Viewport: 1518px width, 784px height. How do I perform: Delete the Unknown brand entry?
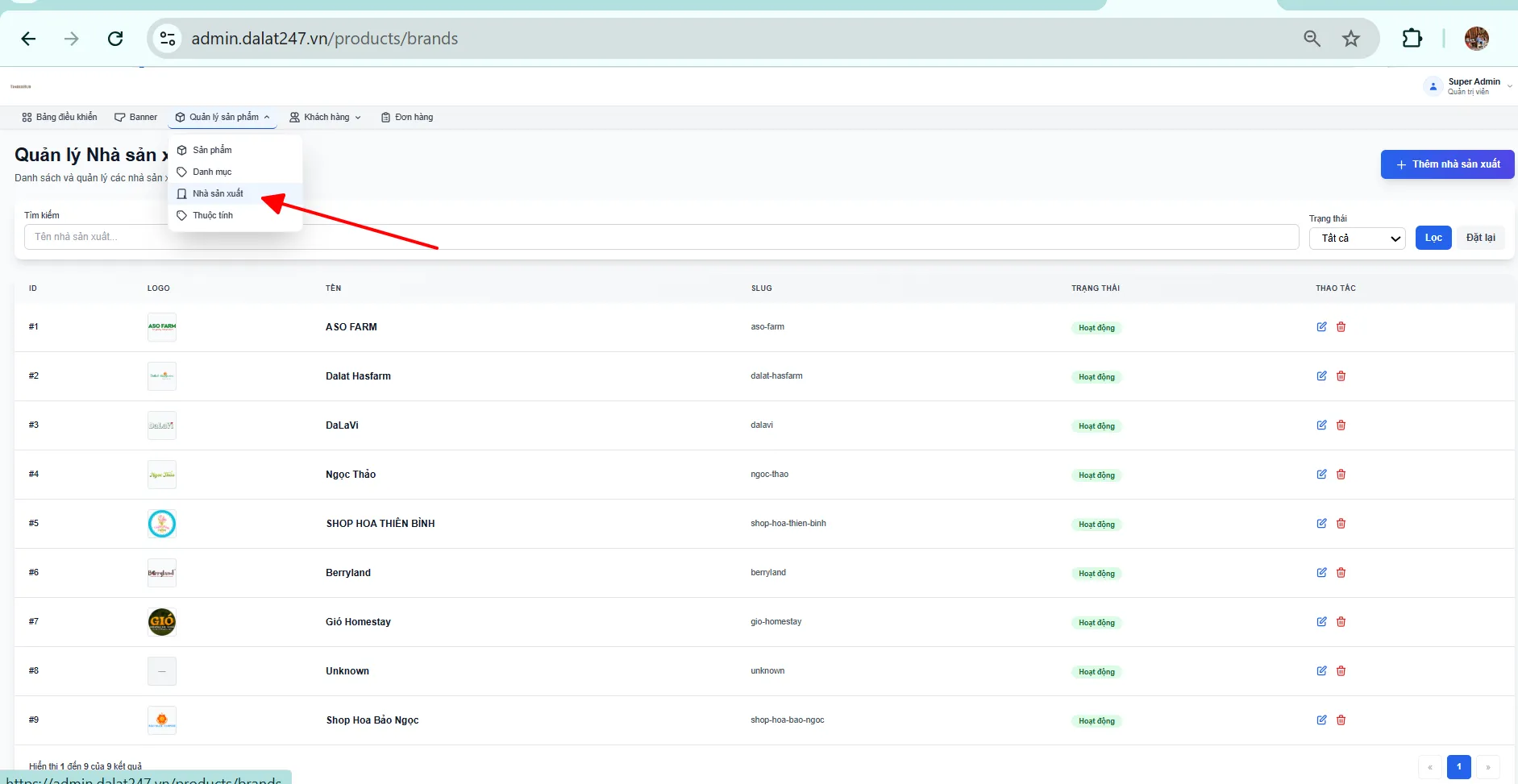1341,670
